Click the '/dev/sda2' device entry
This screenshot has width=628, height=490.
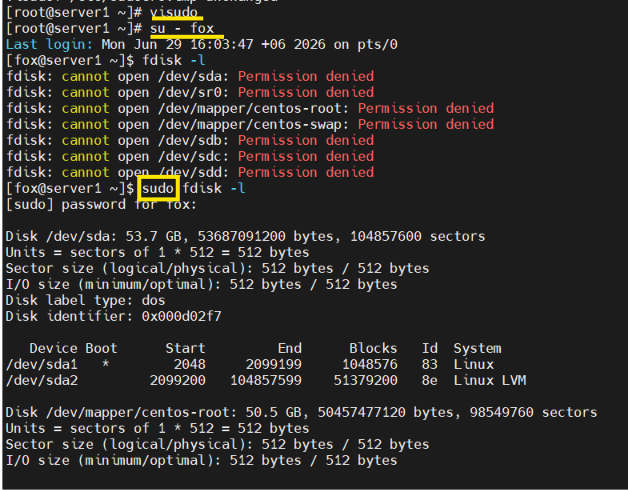[x=42, y=380]
